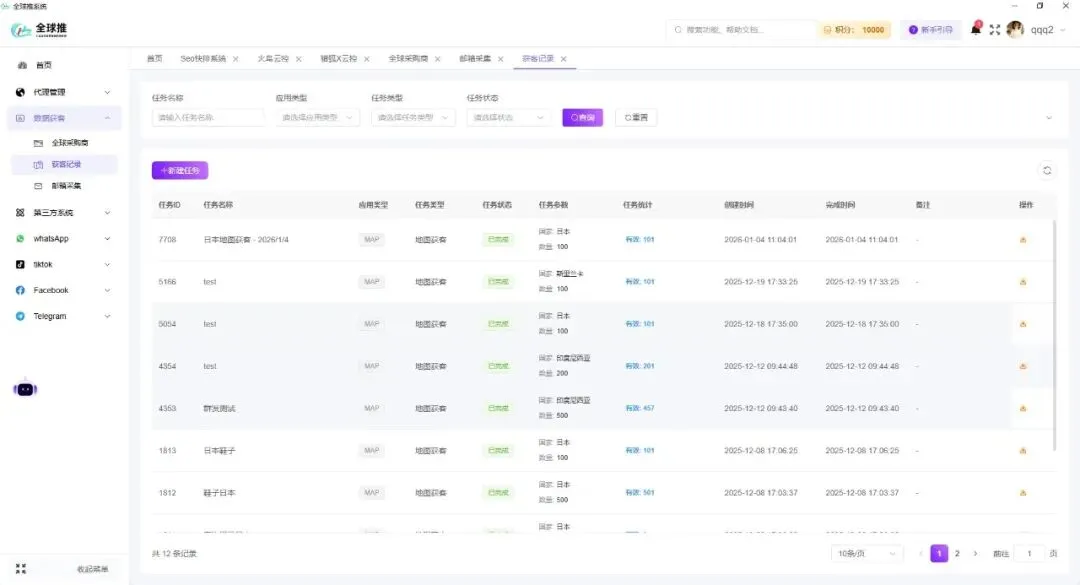This screenshot has width=1080, height=585.
Task: Switch to the 全球采购商 tab
Action: [x=408, y=59]
